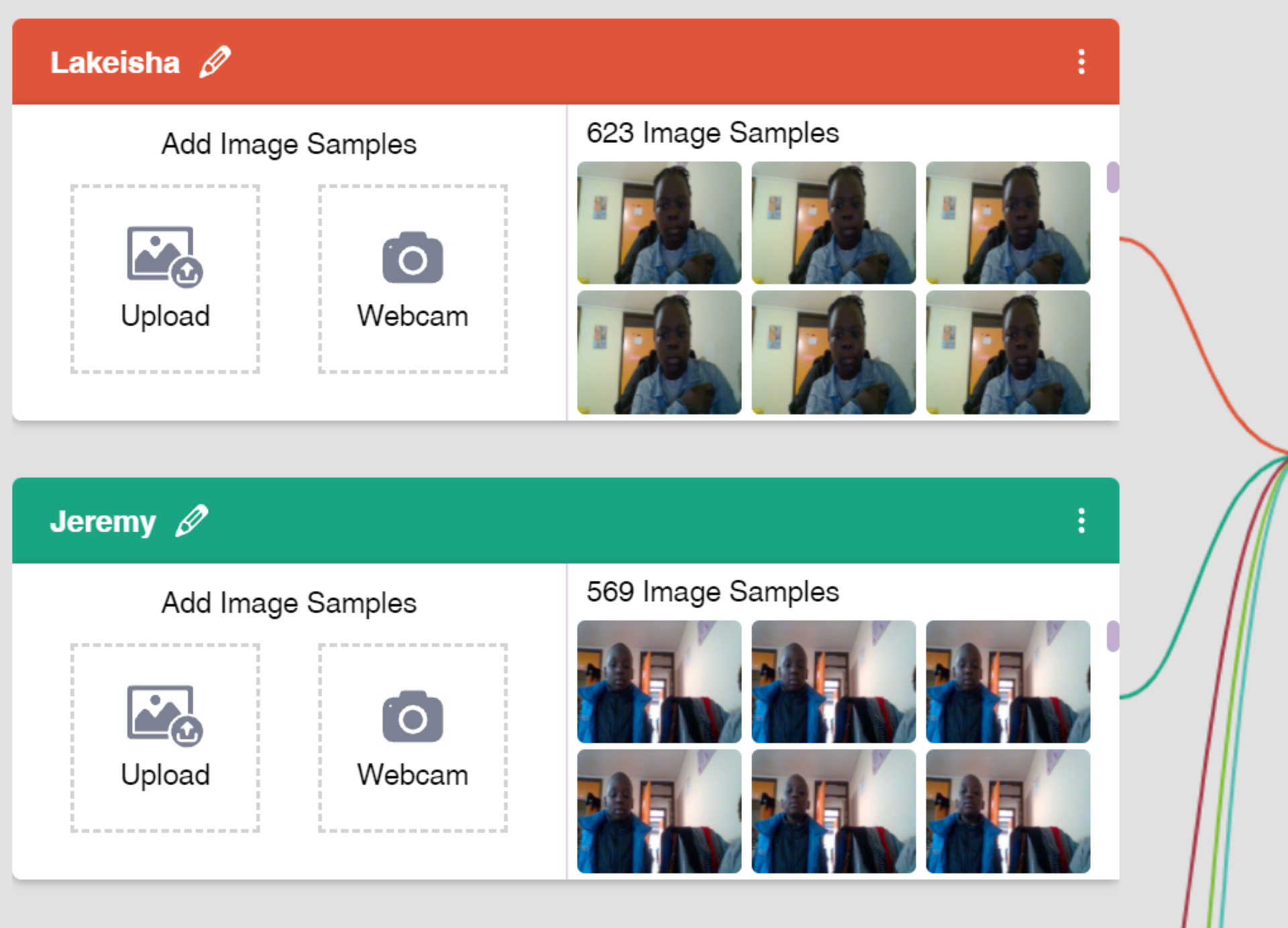1288x928 pixels.
Task: Click the '569 Image Samples' count text
Action: 712,592
